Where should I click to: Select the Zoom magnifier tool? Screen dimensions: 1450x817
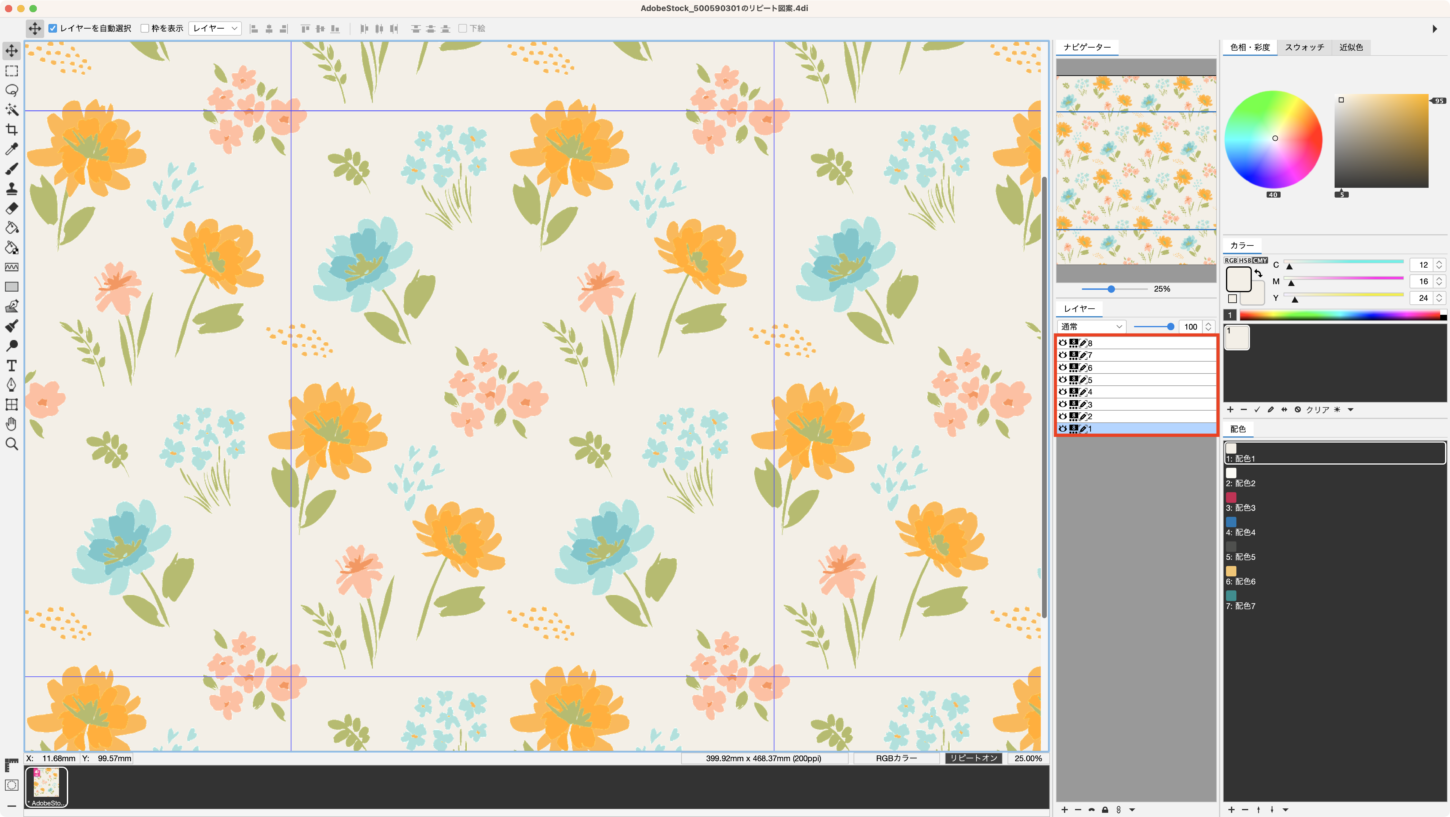coord(12,443)
